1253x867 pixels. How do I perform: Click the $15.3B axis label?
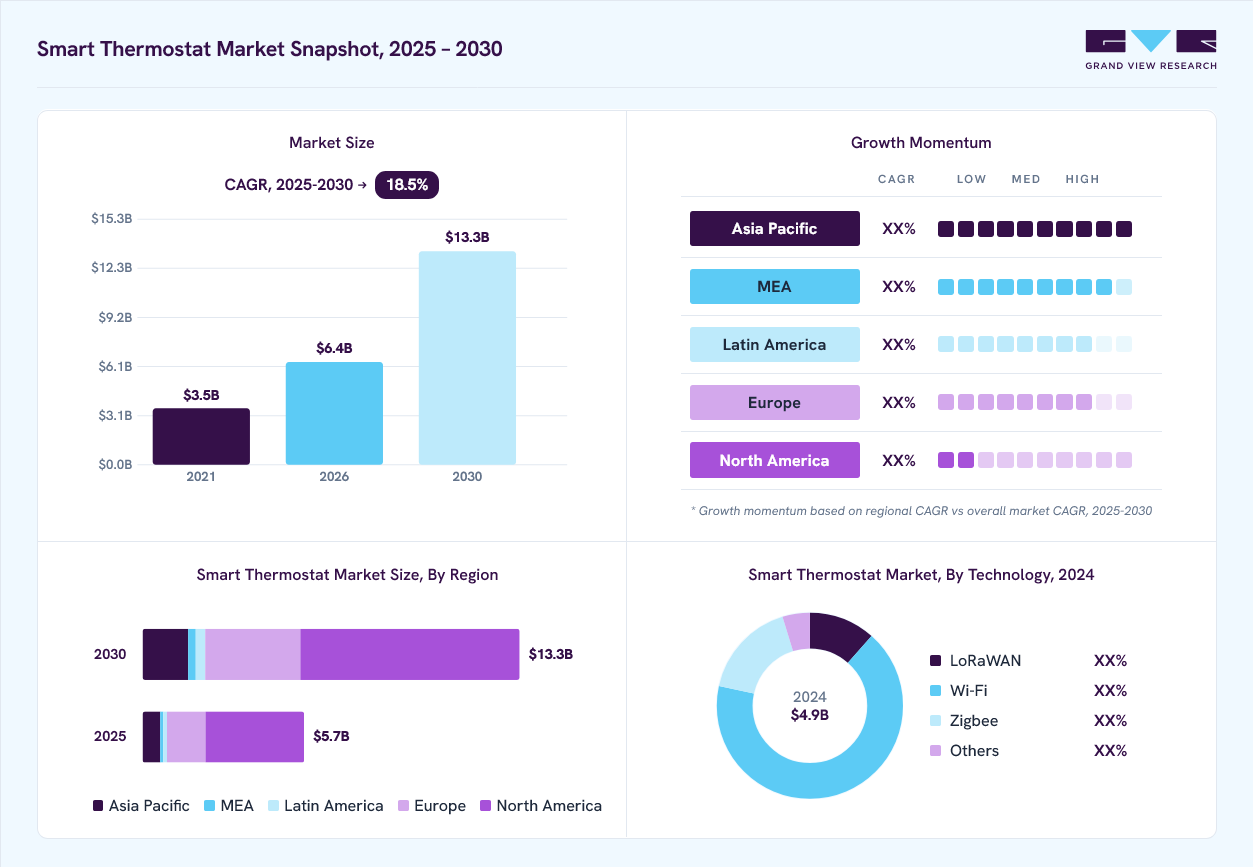pyautogui.click(x=112, y=218)
